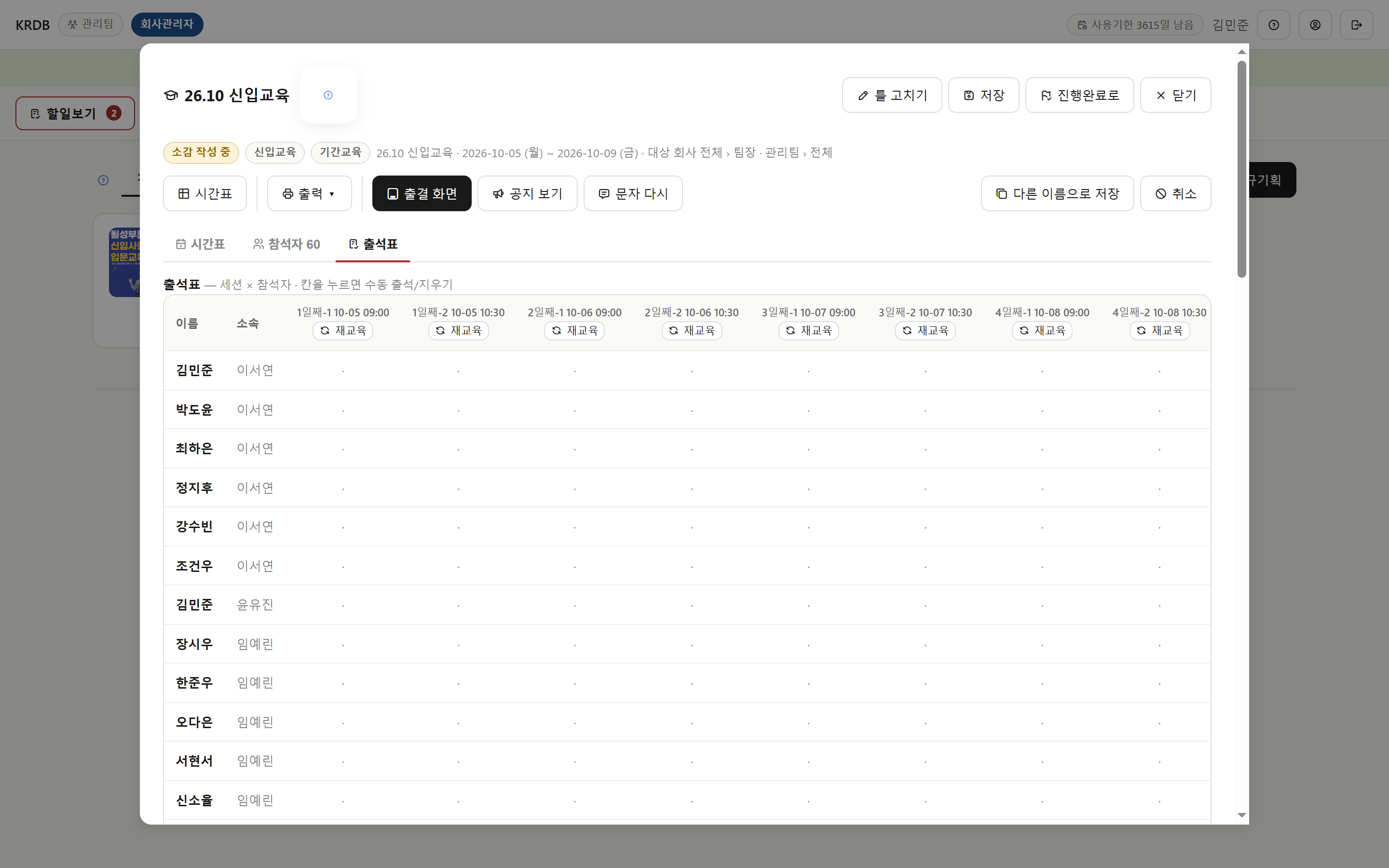Screen dimensions: 1389x868
Task: Open 할일보기 with badge 2
Action: [75, 113]
